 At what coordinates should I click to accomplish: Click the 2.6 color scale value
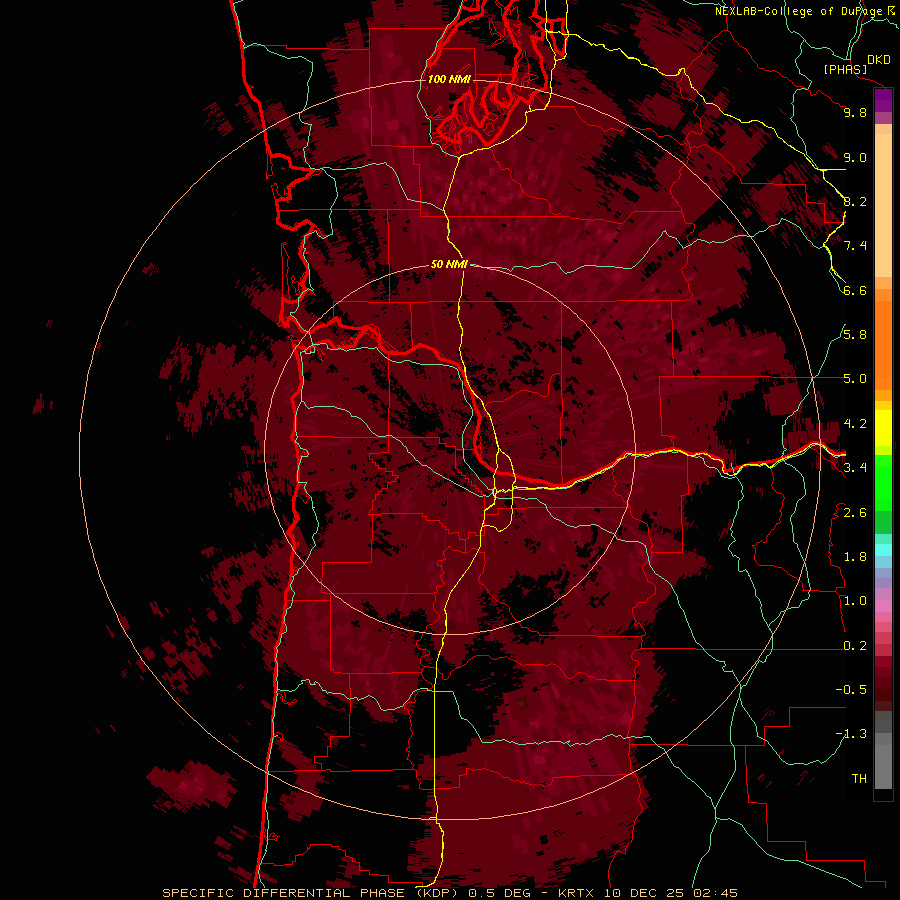pyautogui.click(x=855, y=513)
